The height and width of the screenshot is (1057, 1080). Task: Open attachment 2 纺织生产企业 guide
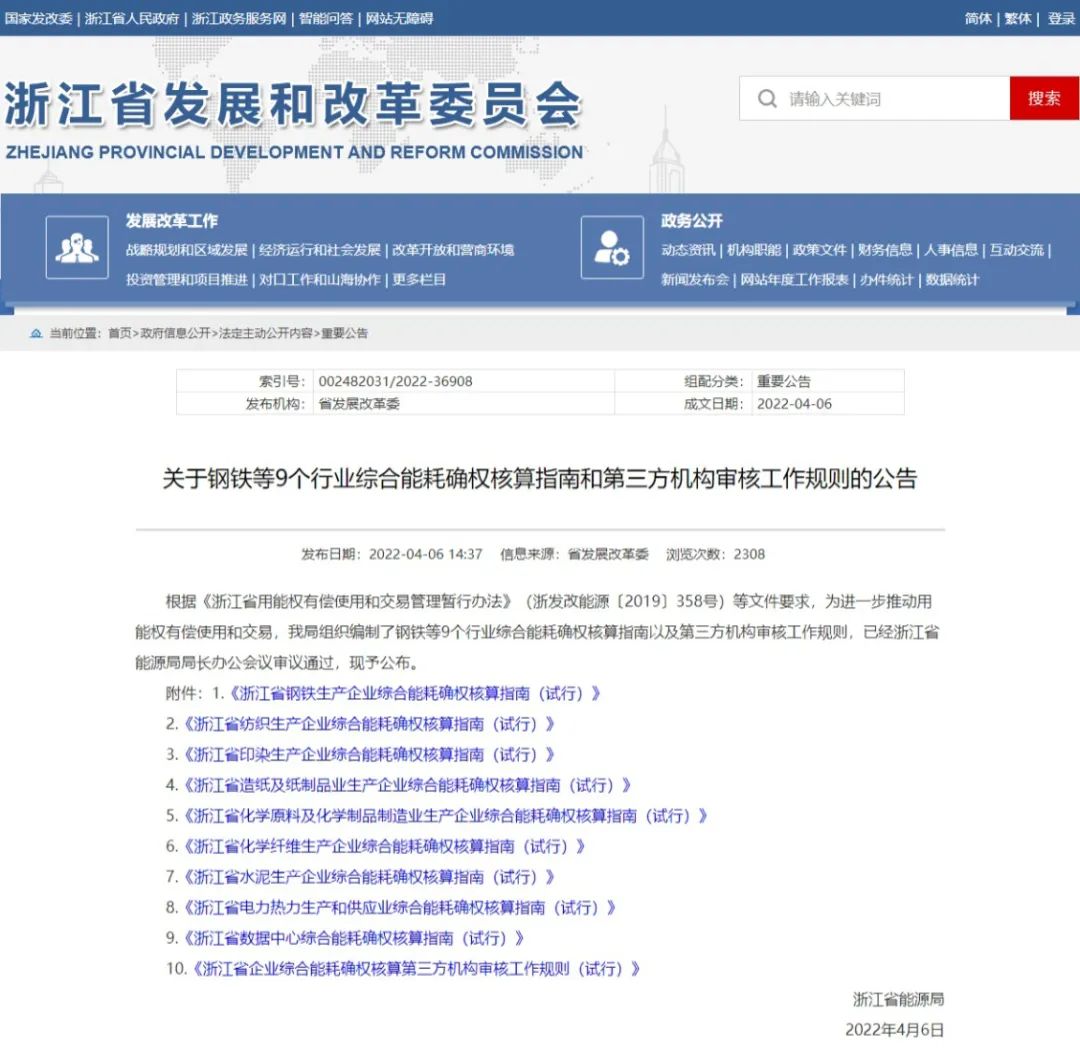[369, 724]
